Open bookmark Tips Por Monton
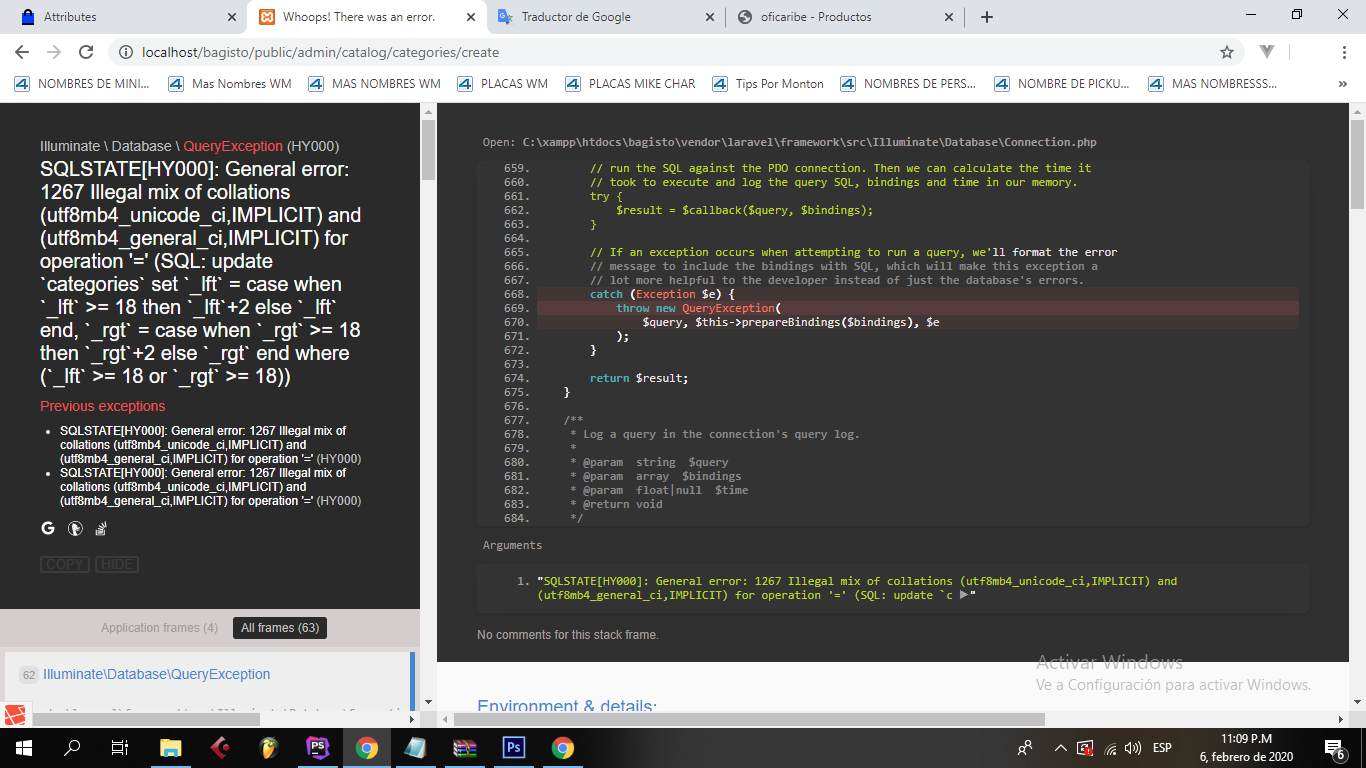This screenshot has width=1366, height=768. click(x=768, y=84)
